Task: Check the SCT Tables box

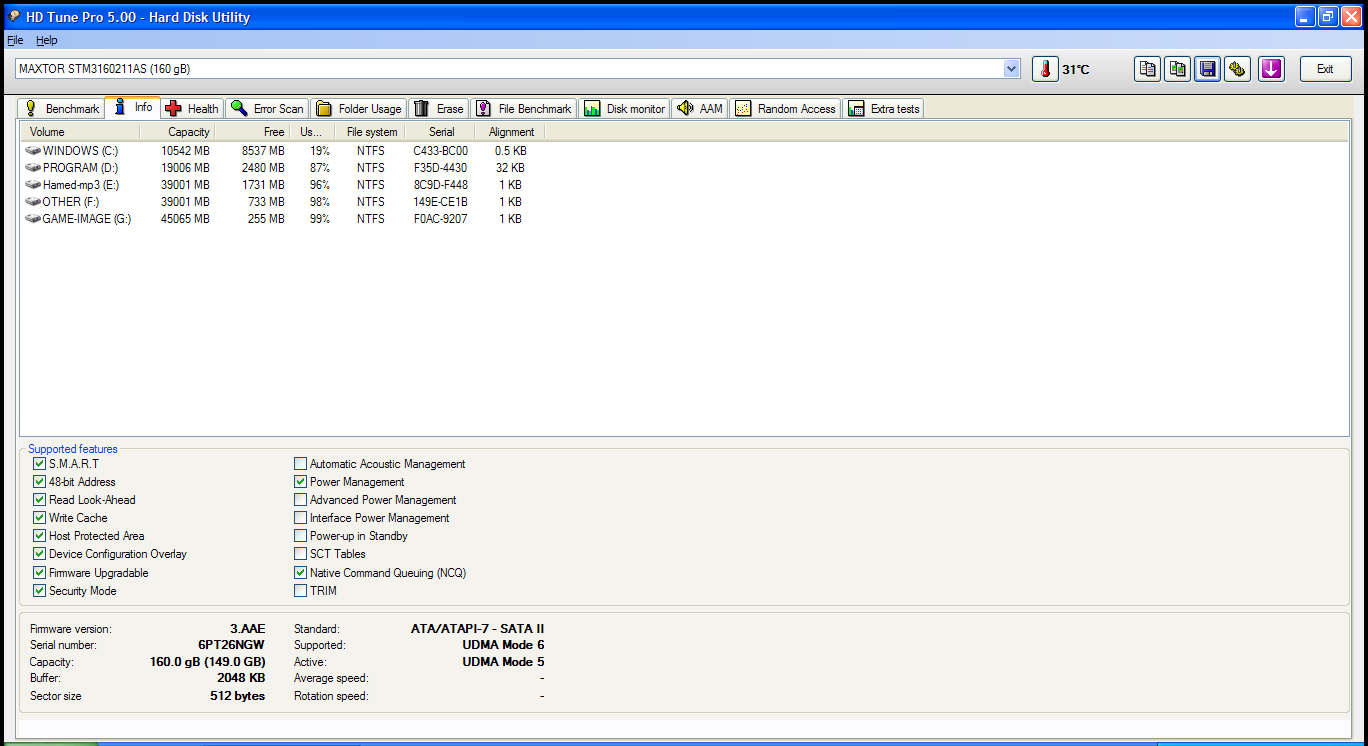Action: [300, 554]
